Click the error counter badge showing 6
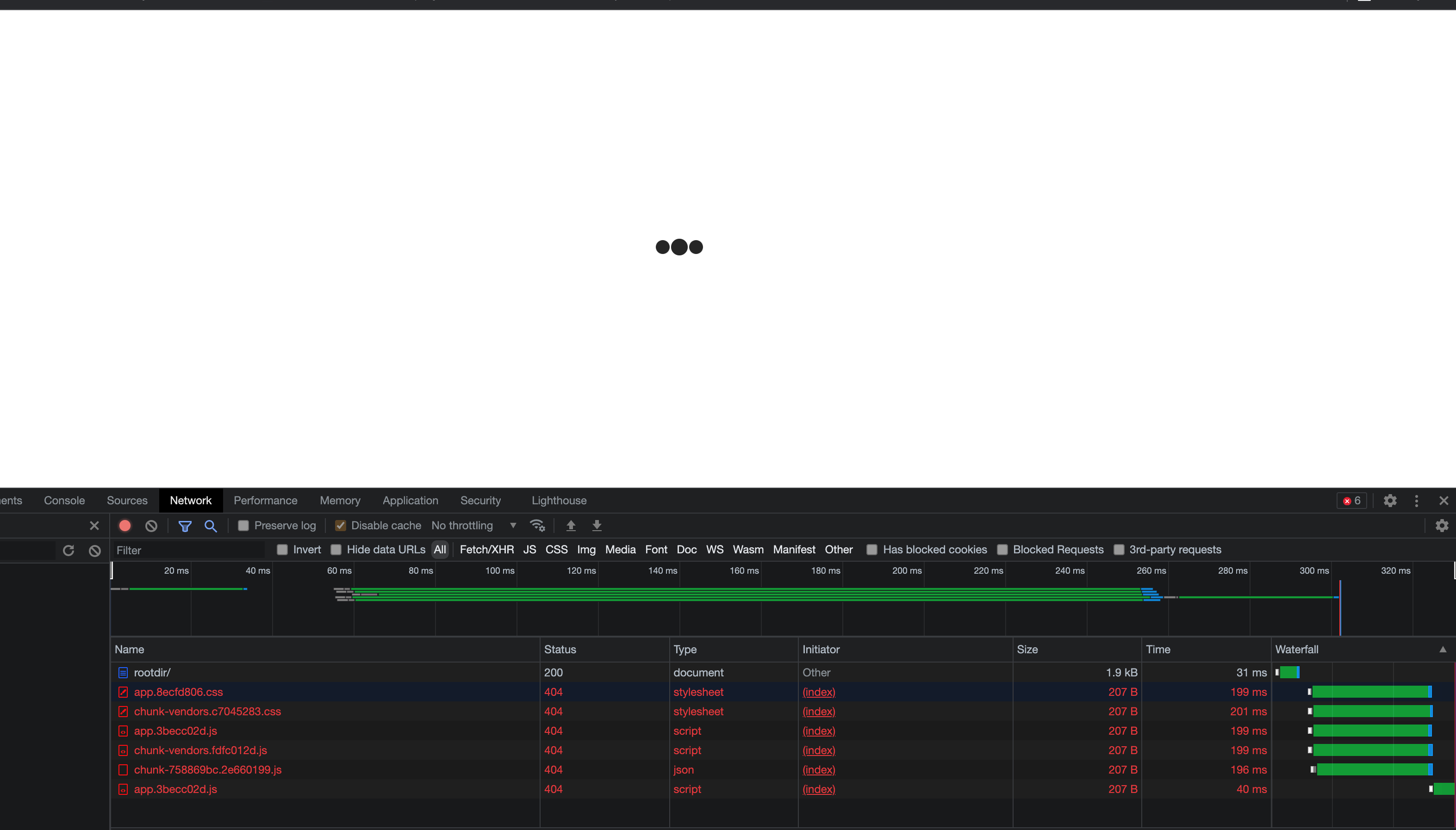The height and width of the screenshot is (830, 1456). click(1350, 500)
